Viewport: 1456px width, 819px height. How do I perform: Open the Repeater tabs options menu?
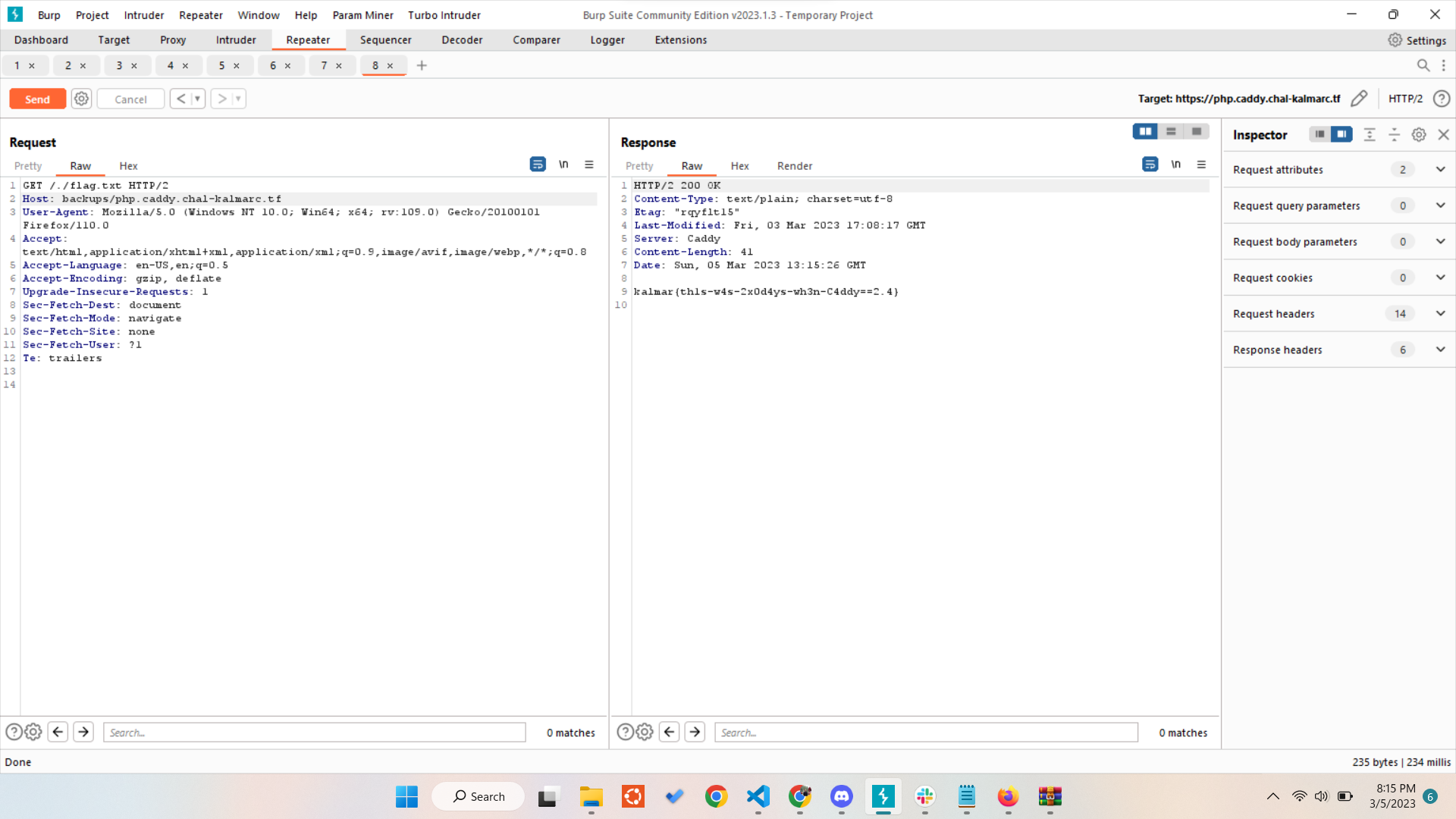1444,65
